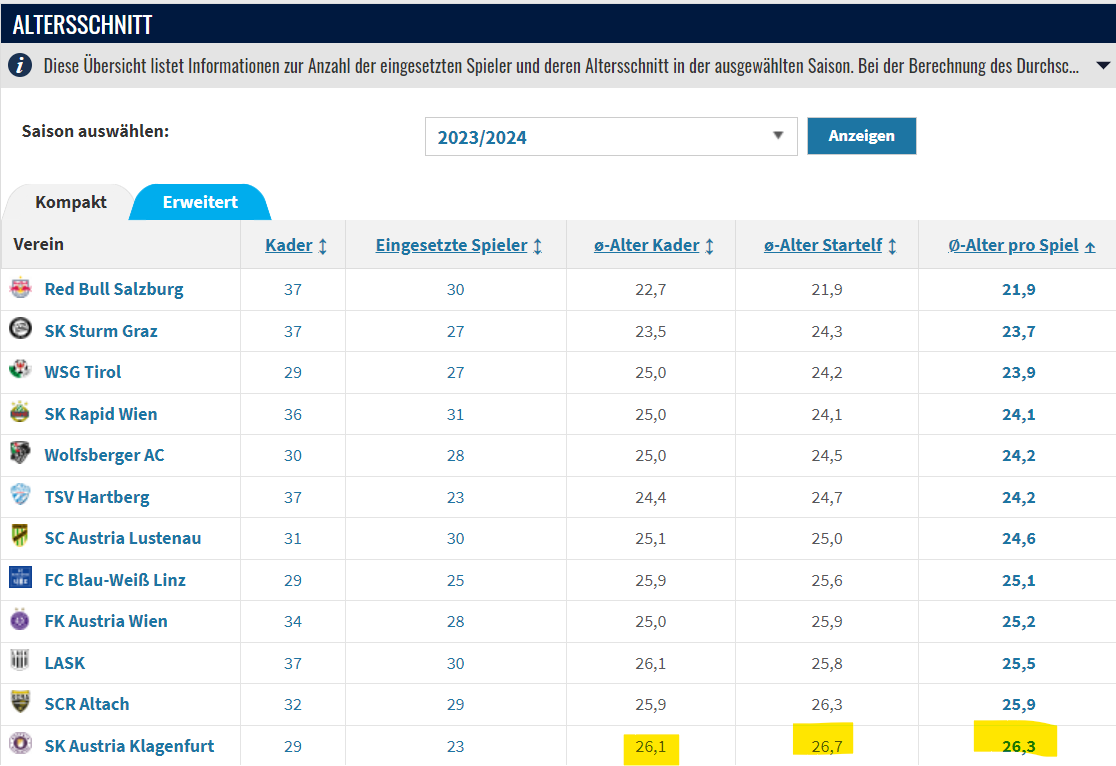The image size is (1116, 766).
Task: Open the FC Blau-Weiß Linz club link
Action: (x=115, y=580)
